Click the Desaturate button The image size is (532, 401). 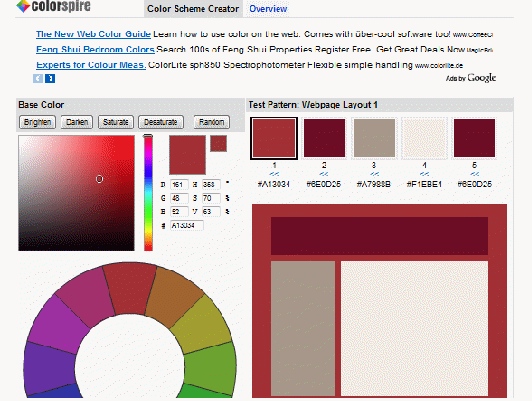161,122
